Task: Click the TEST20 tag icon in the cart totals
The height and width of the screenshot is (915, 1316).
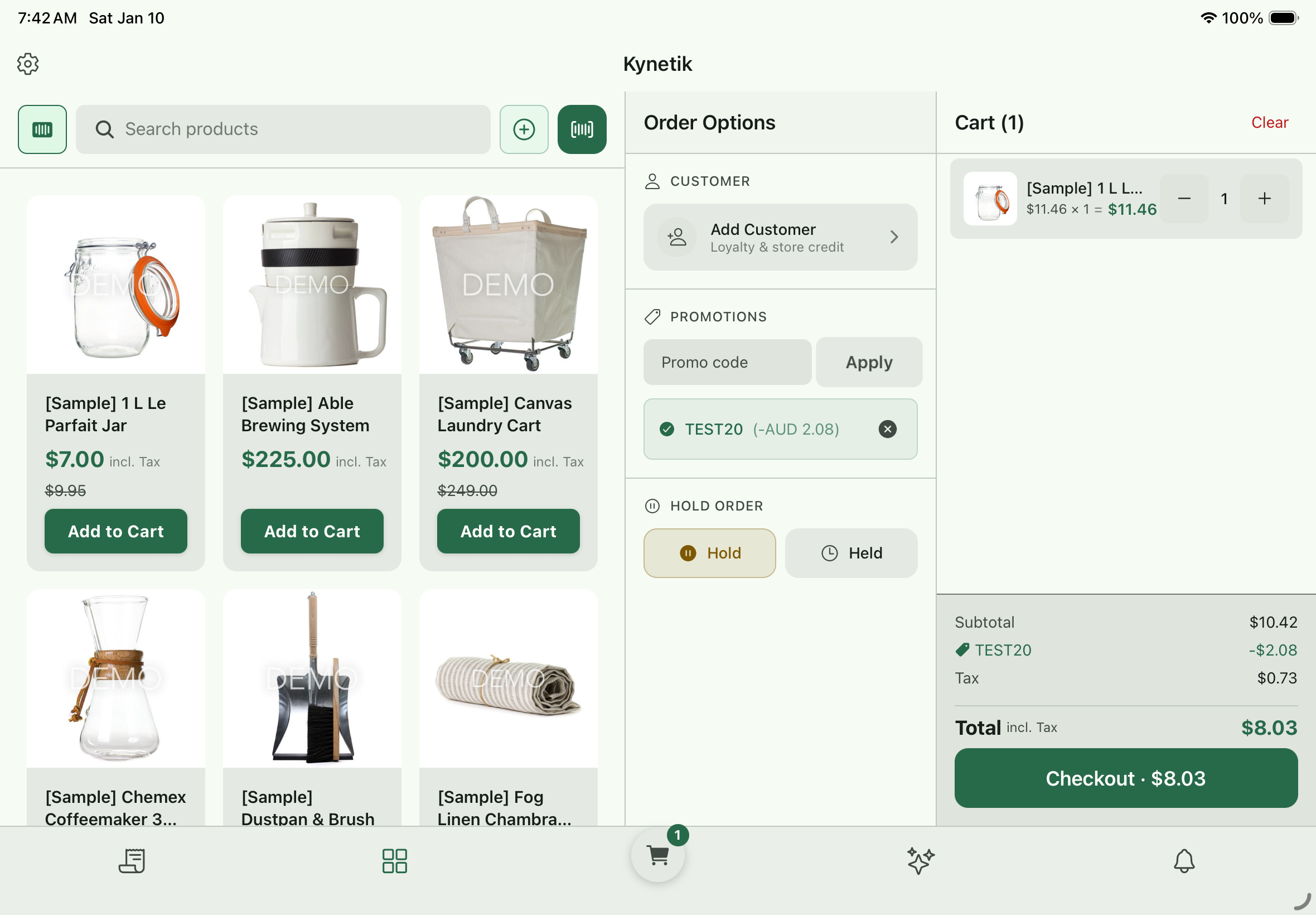Action: pyautogui.click(x=962, y=649)
